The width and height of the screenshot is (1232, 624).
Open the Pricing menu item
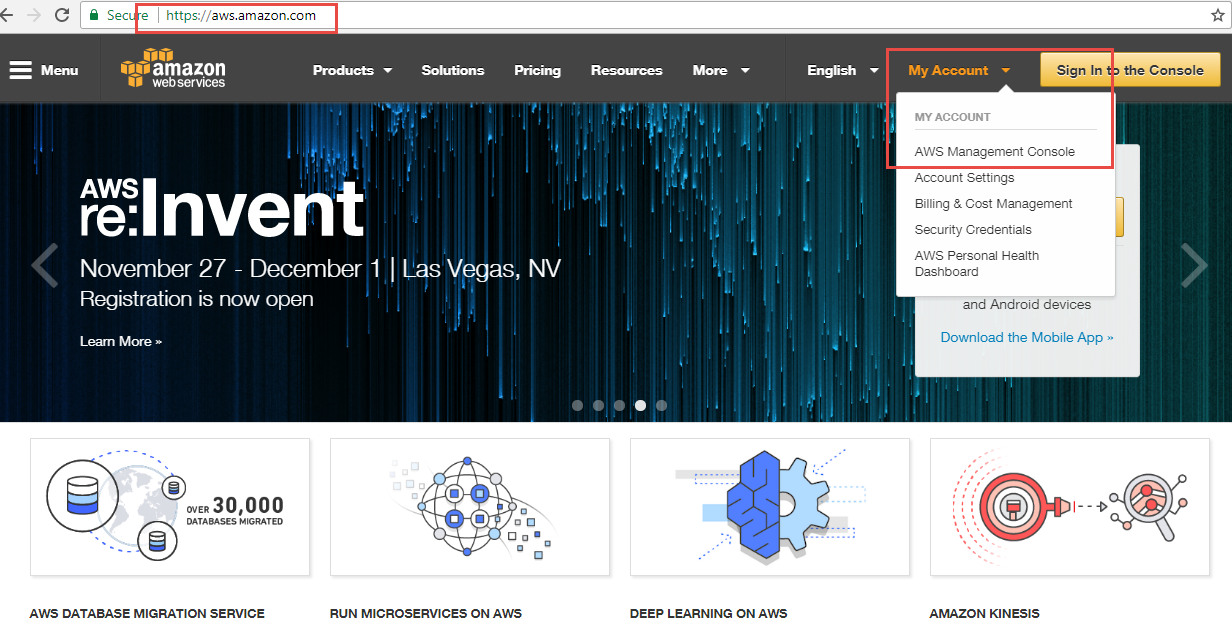point(538,70)
